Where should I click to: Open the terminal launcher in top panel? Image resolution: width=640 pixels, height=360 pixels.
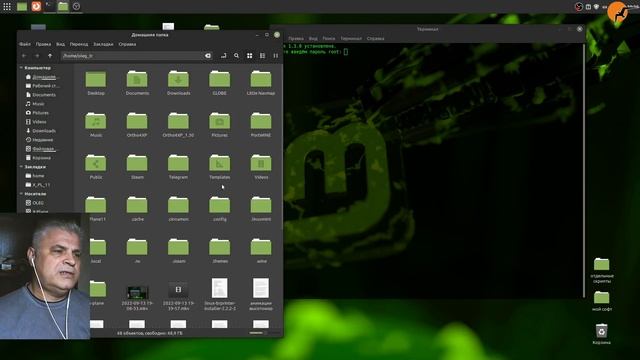tap(49, 6)
